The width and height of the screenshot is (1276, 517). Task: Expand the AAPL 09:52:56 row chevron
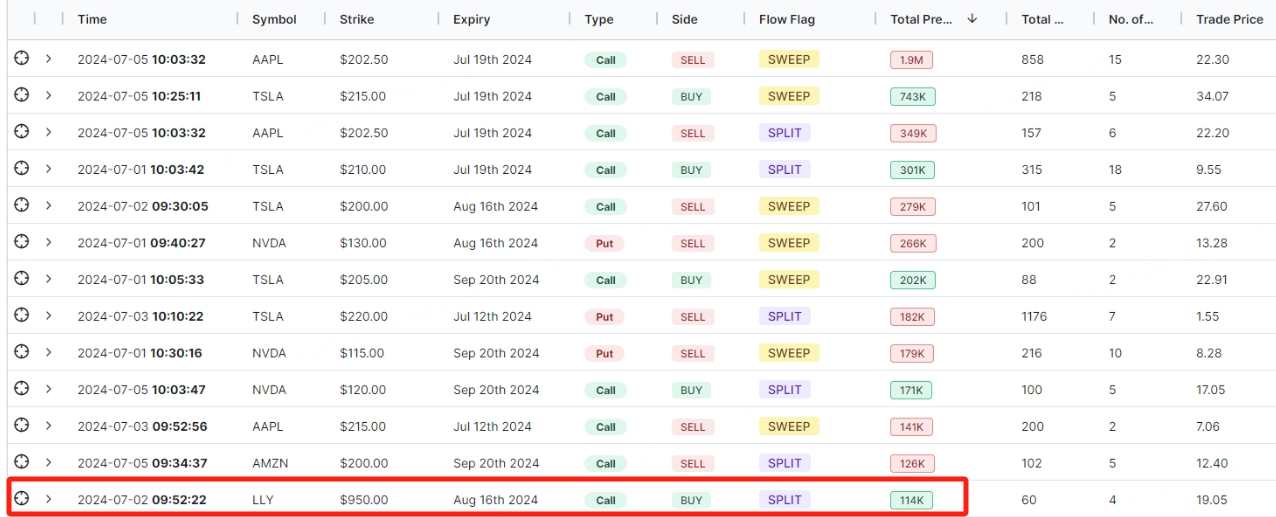pyautogui.click(x=48, y=425)
